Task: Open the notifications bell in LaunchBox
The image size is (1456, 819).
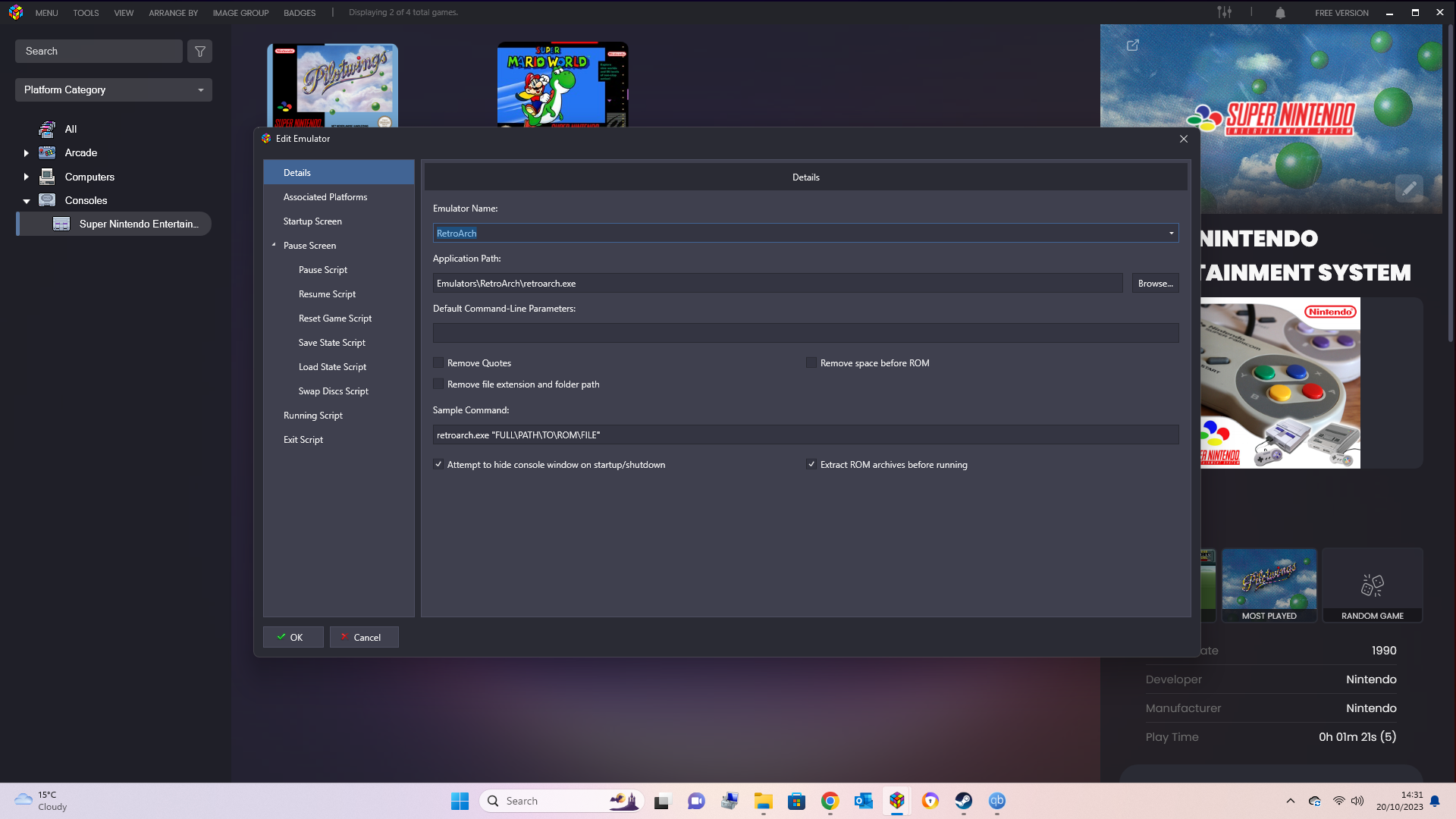Action: 1280,12
